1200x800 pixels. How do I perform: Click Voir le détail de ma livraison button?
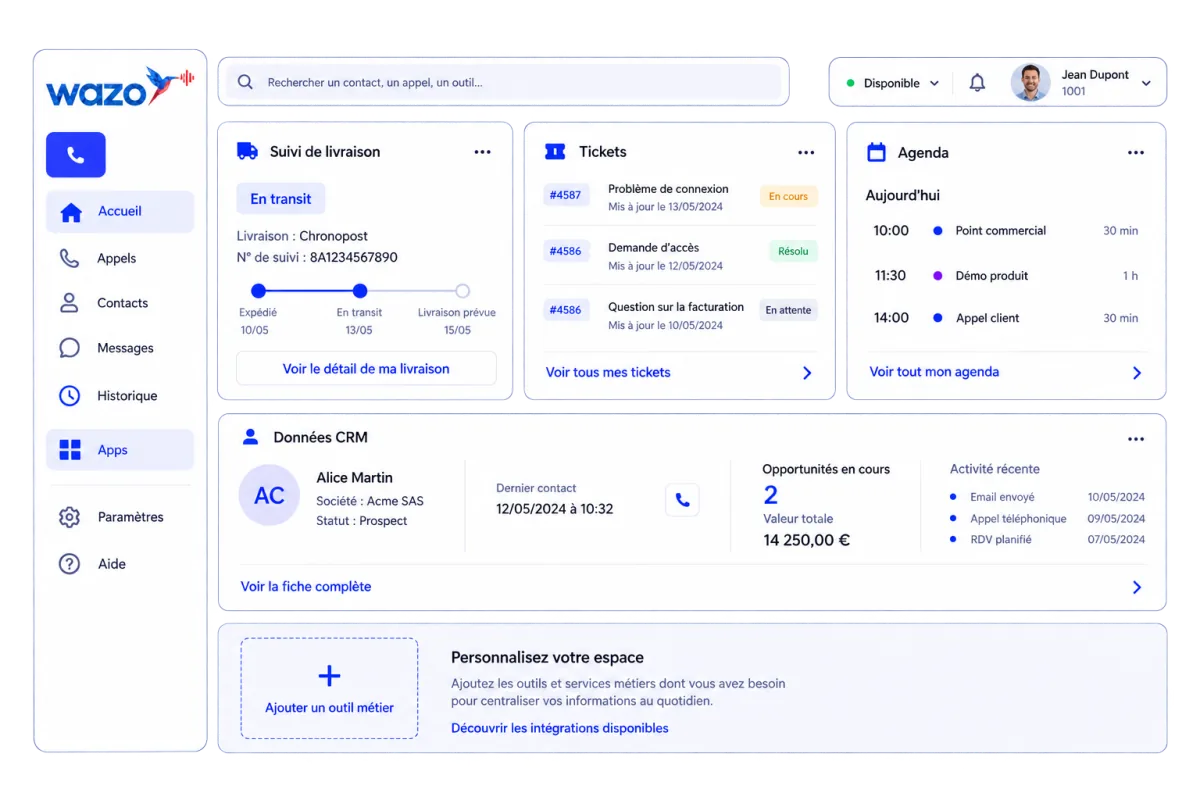point(366,369)
